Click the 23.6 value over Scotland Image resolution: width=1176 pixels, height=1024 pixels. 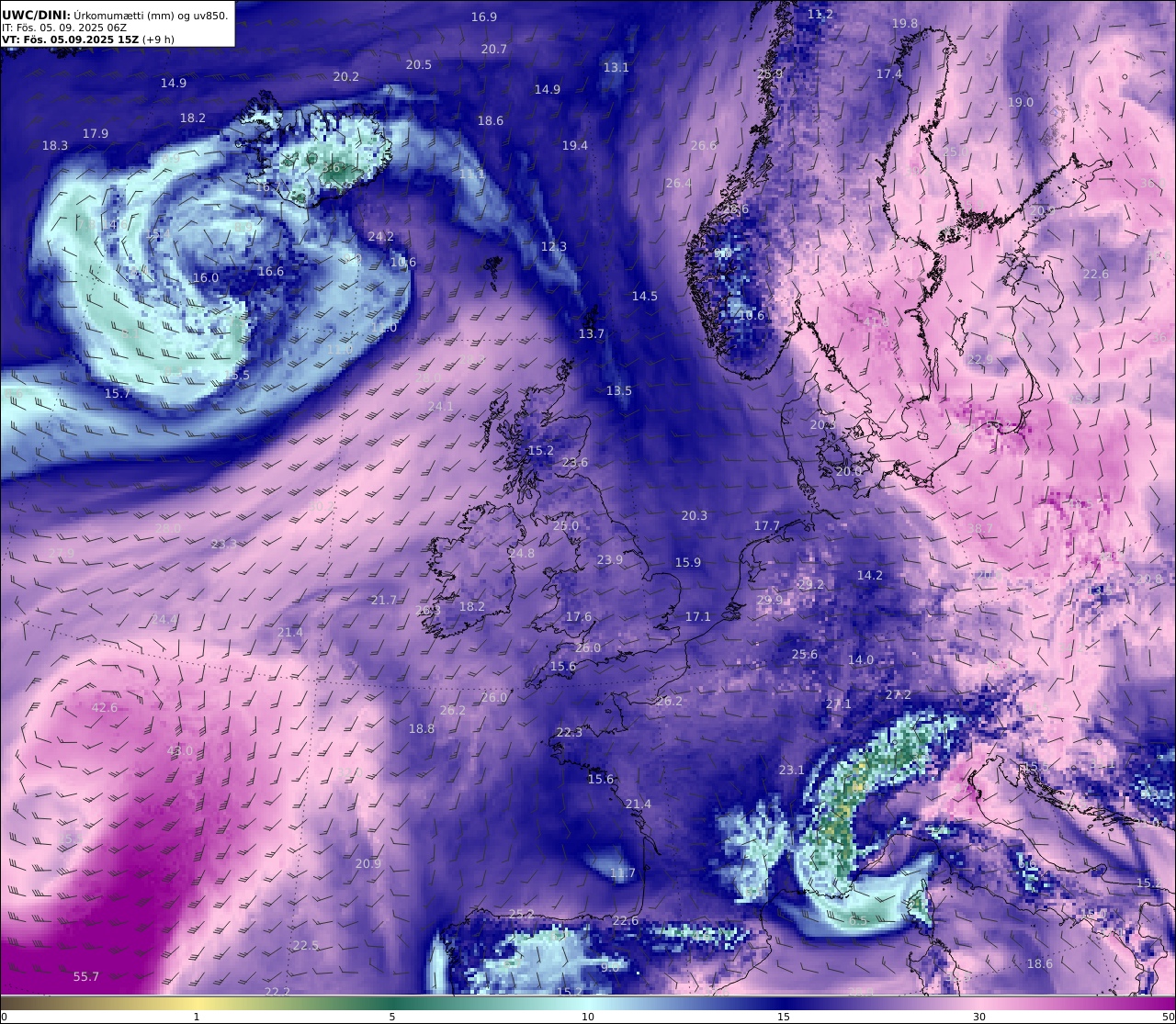(x=575, y=462)
